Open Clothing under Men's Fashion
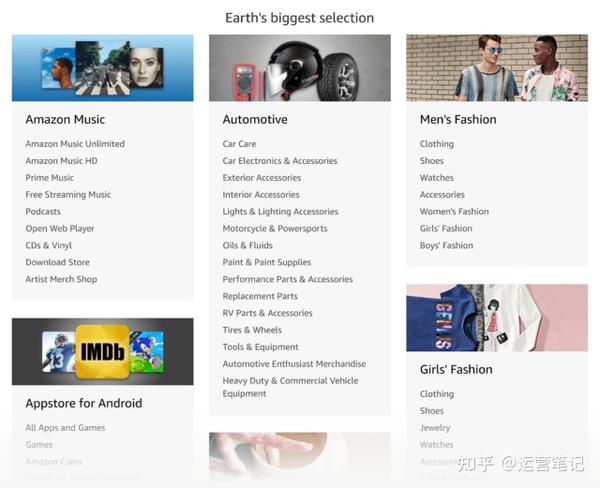Screen dimensions: 600x488 click(x=437, y=144)
